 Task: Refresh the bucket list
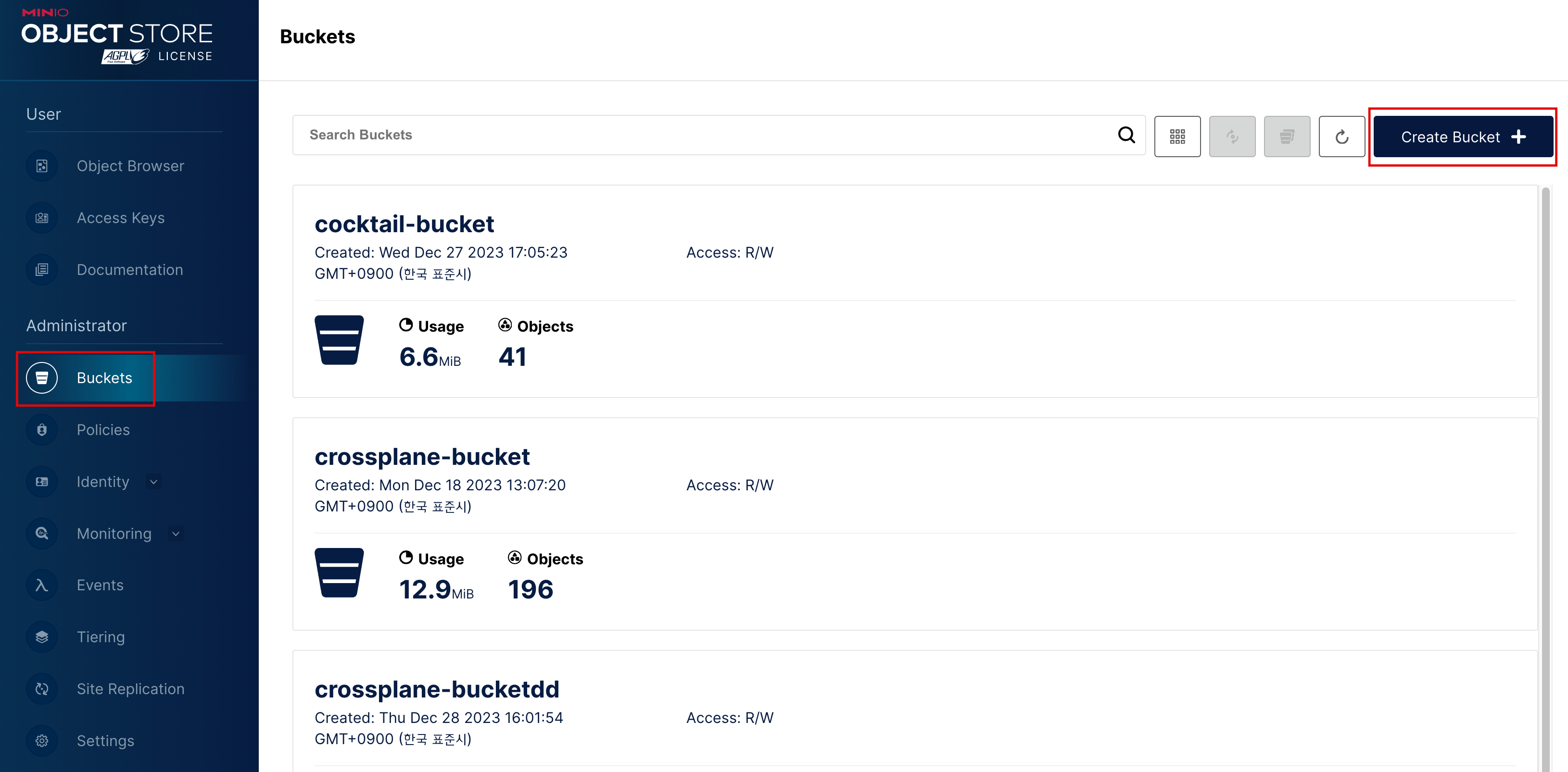pos(1341,136)
